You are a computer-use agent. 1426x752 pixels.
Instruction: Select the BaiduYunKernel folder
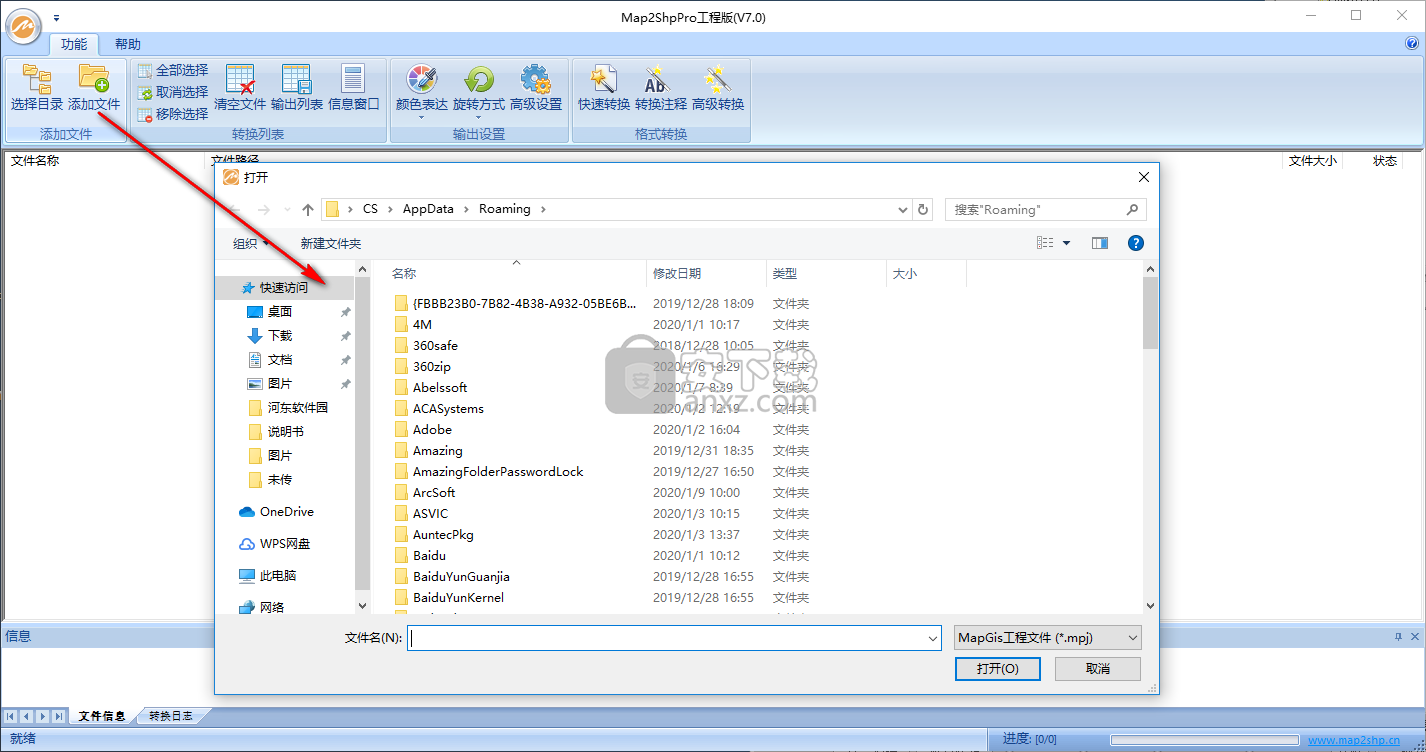[458, 597]
